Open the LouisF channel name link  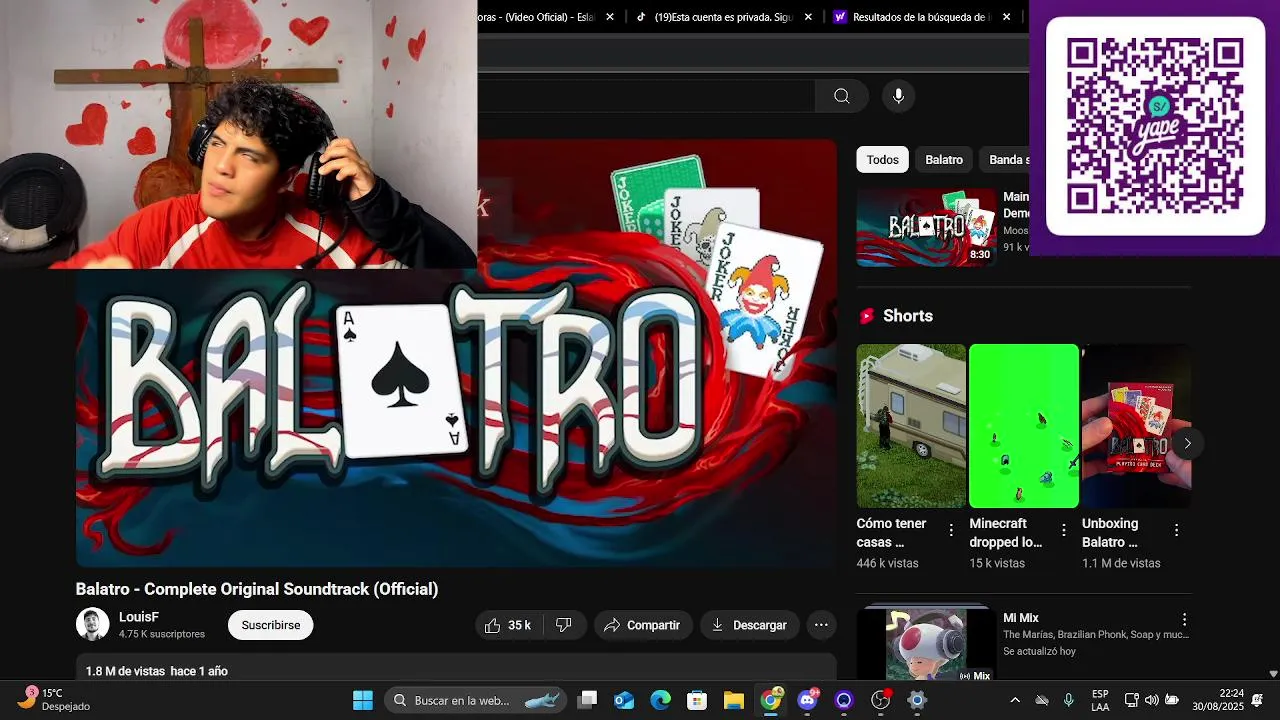pos(139,617)
